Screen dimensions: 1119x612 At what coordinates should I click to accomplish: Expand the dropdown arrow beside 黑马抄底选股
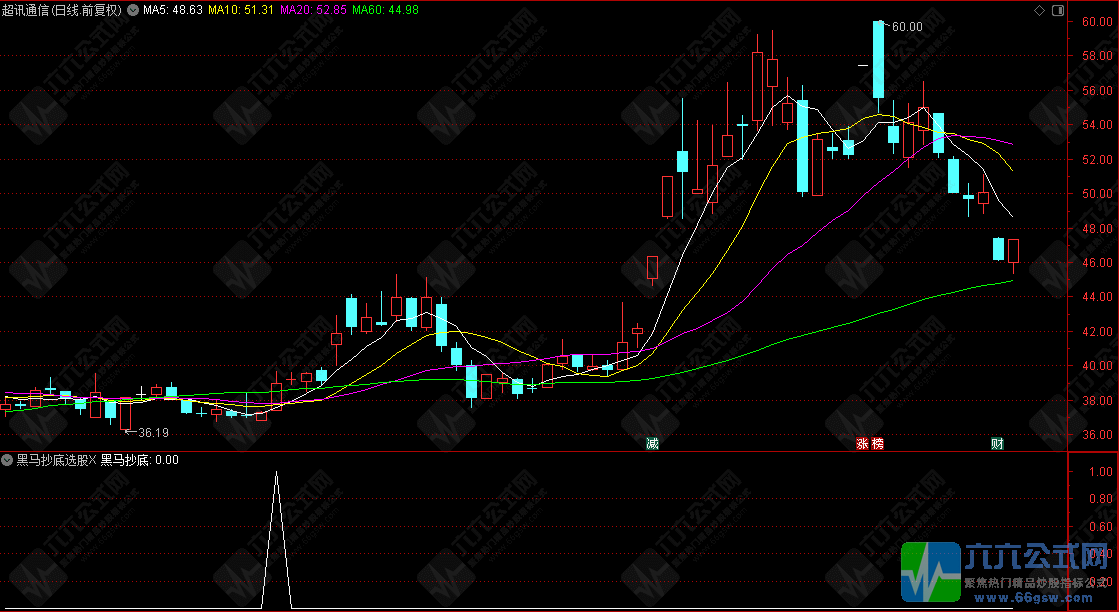tap(9, 460)
